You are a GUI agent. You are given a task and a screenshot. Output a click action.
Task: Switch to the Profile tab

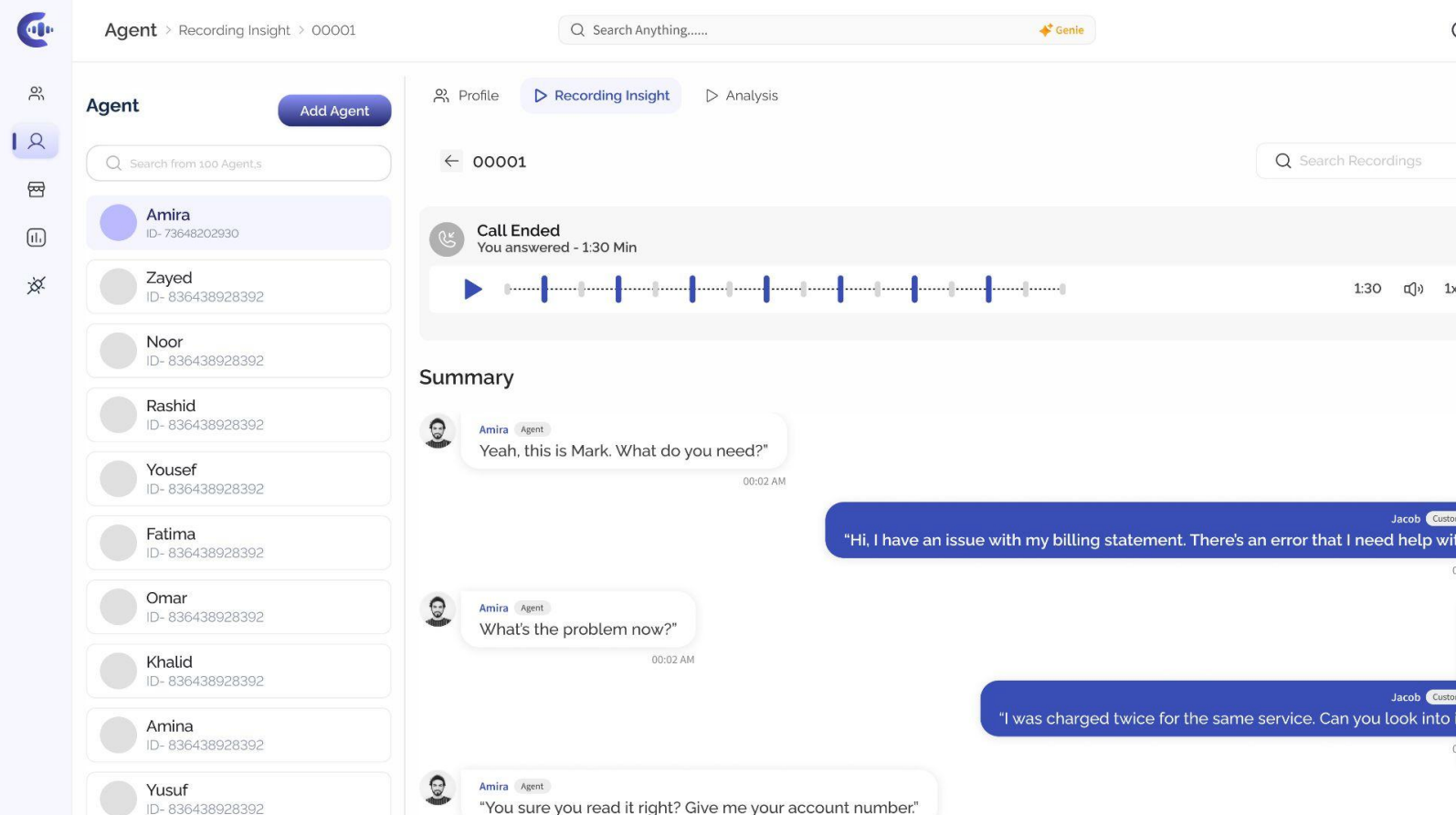click(x=466, y=96)
